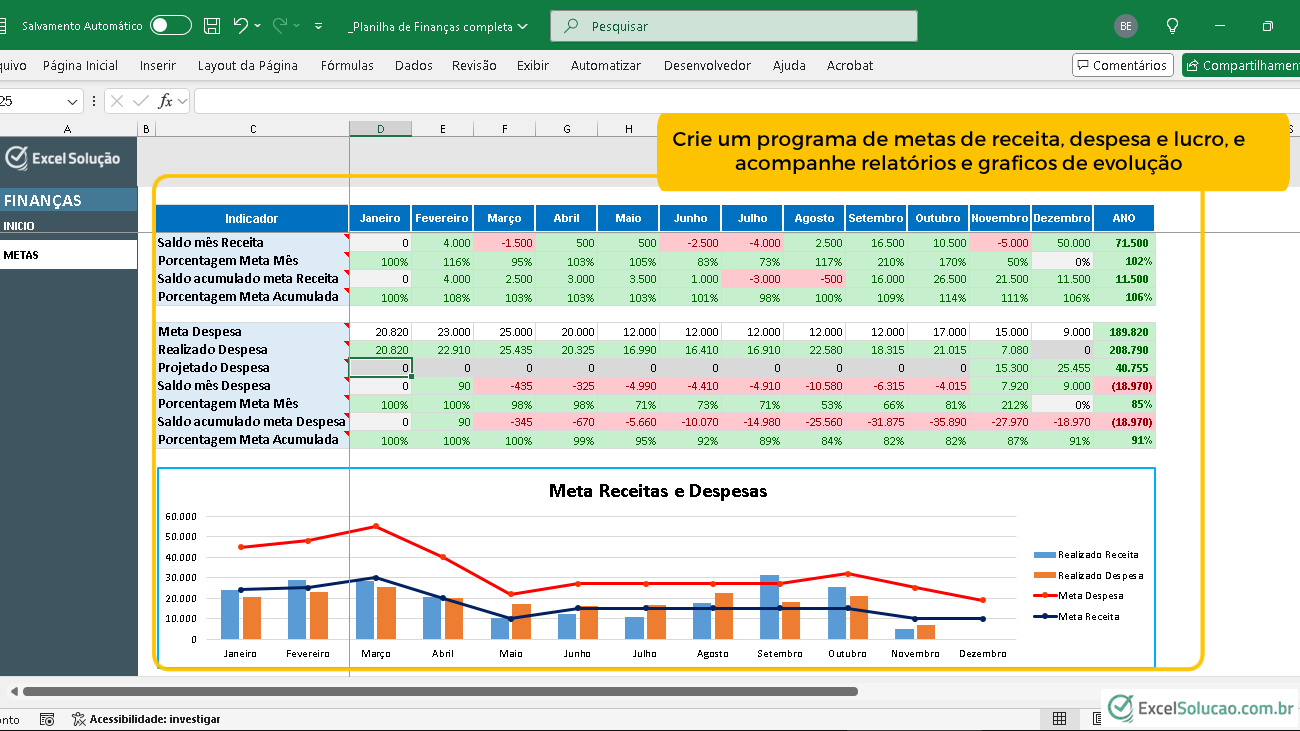The image size is (1300, 731).
Task: Open the Ajuda tab
Action: point(789,65)
